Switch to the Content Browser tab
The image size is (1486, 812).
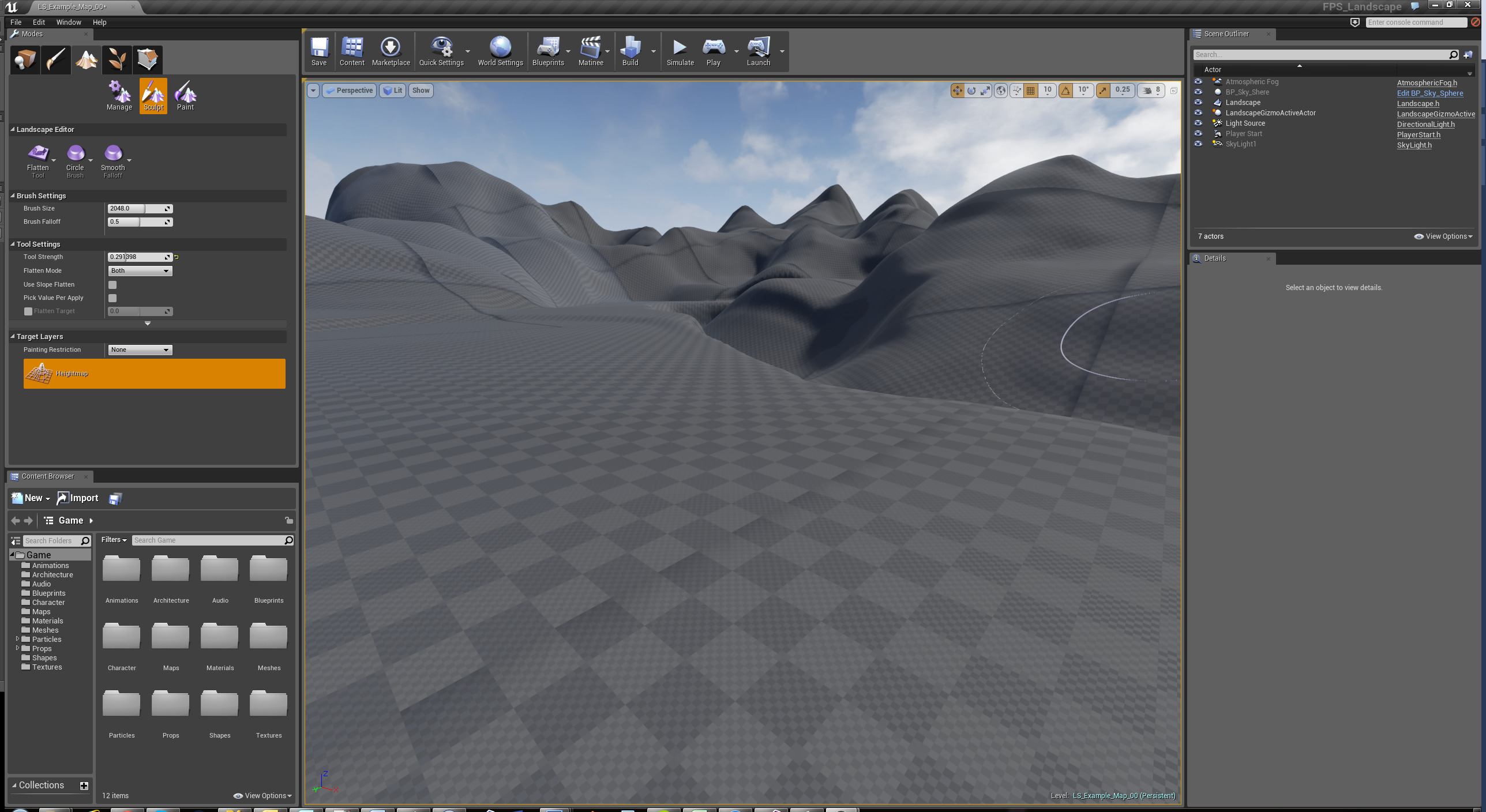[x=47, y=476]
